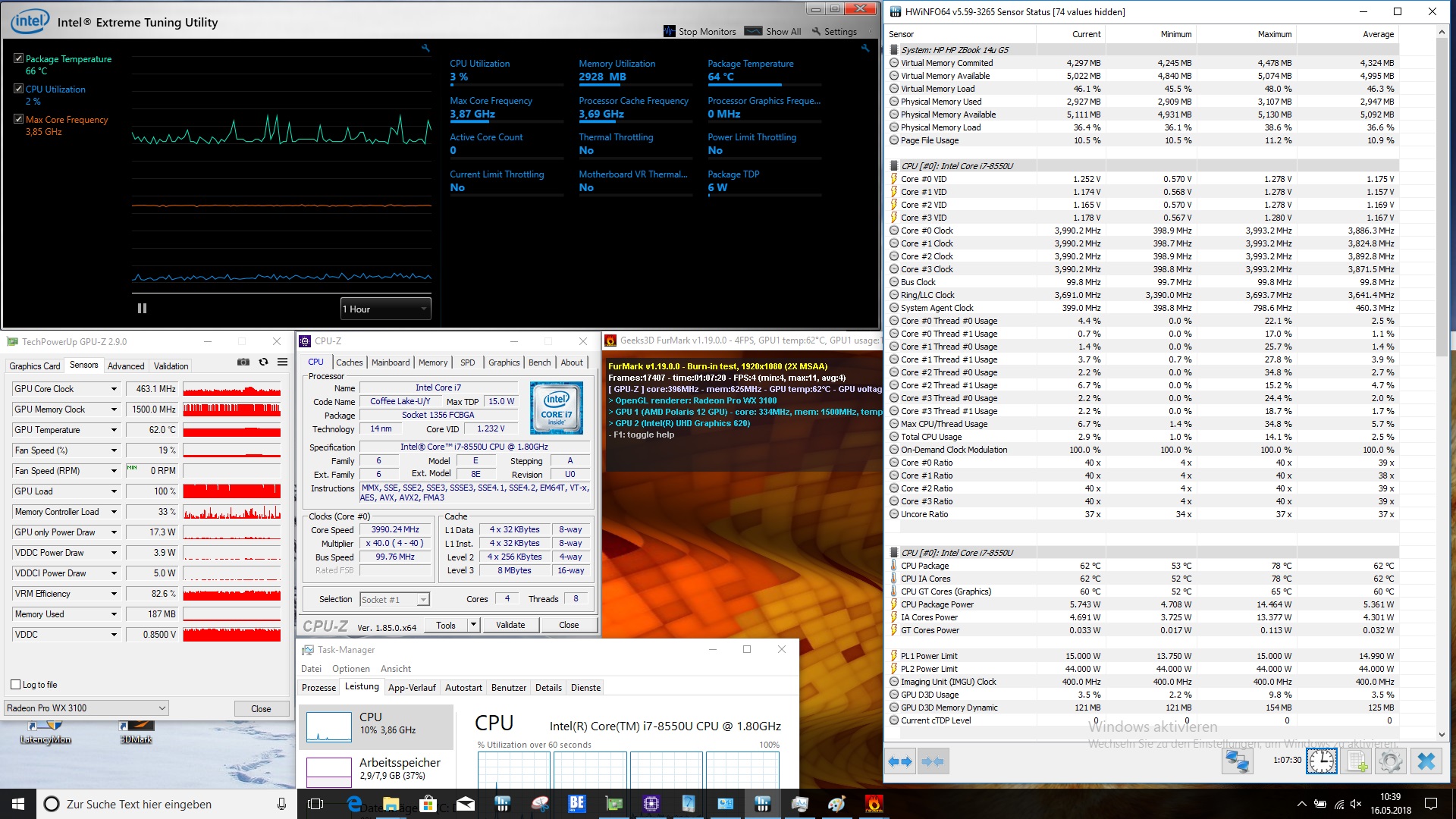Click Close button in GPU-Z
The height and width of the screenshot is (819, 1456).
click(x=261, y=709)
